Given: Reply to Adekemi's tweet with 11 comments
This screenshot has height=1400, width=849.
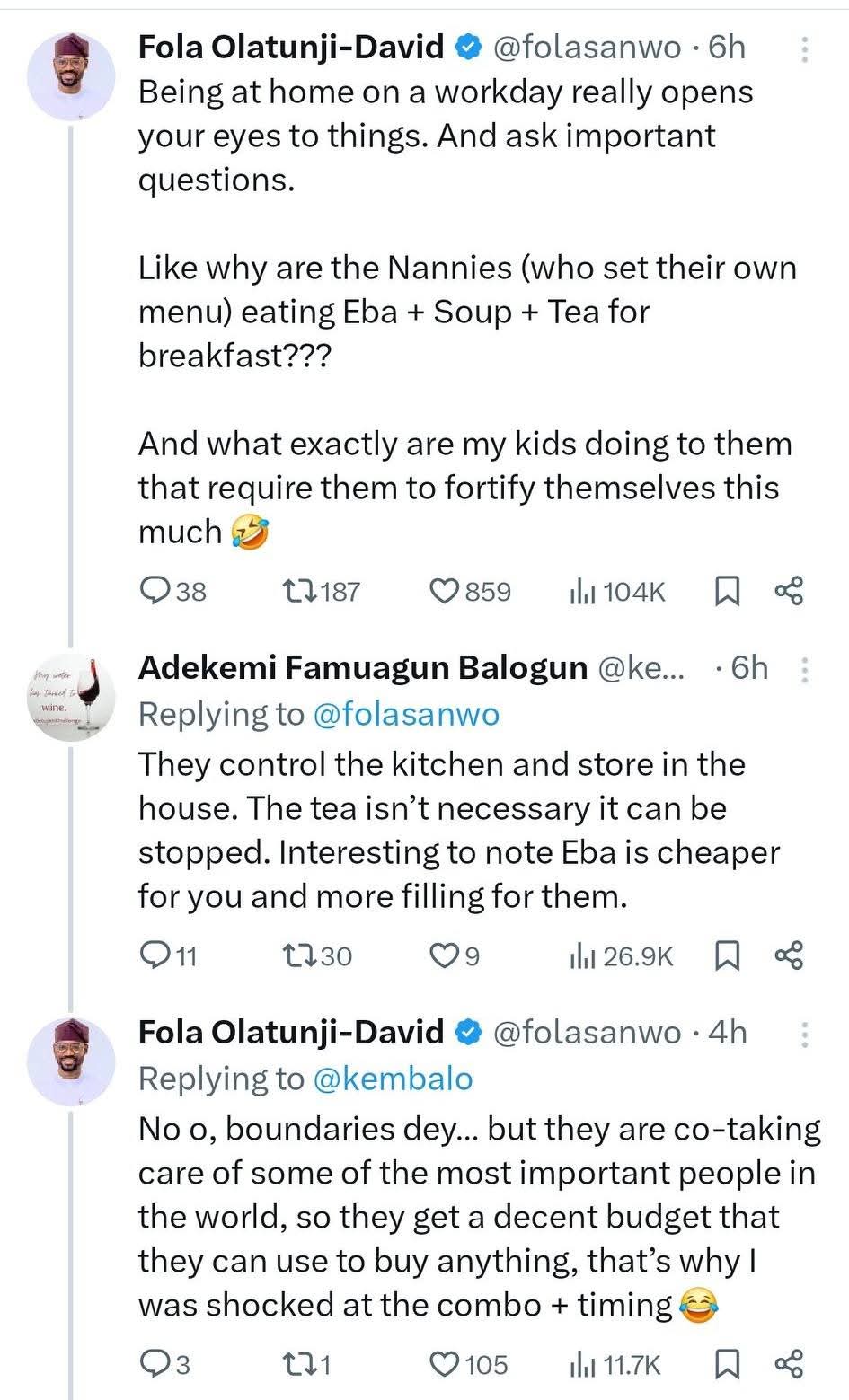Looking at the screenshot, I should (156, 955).
